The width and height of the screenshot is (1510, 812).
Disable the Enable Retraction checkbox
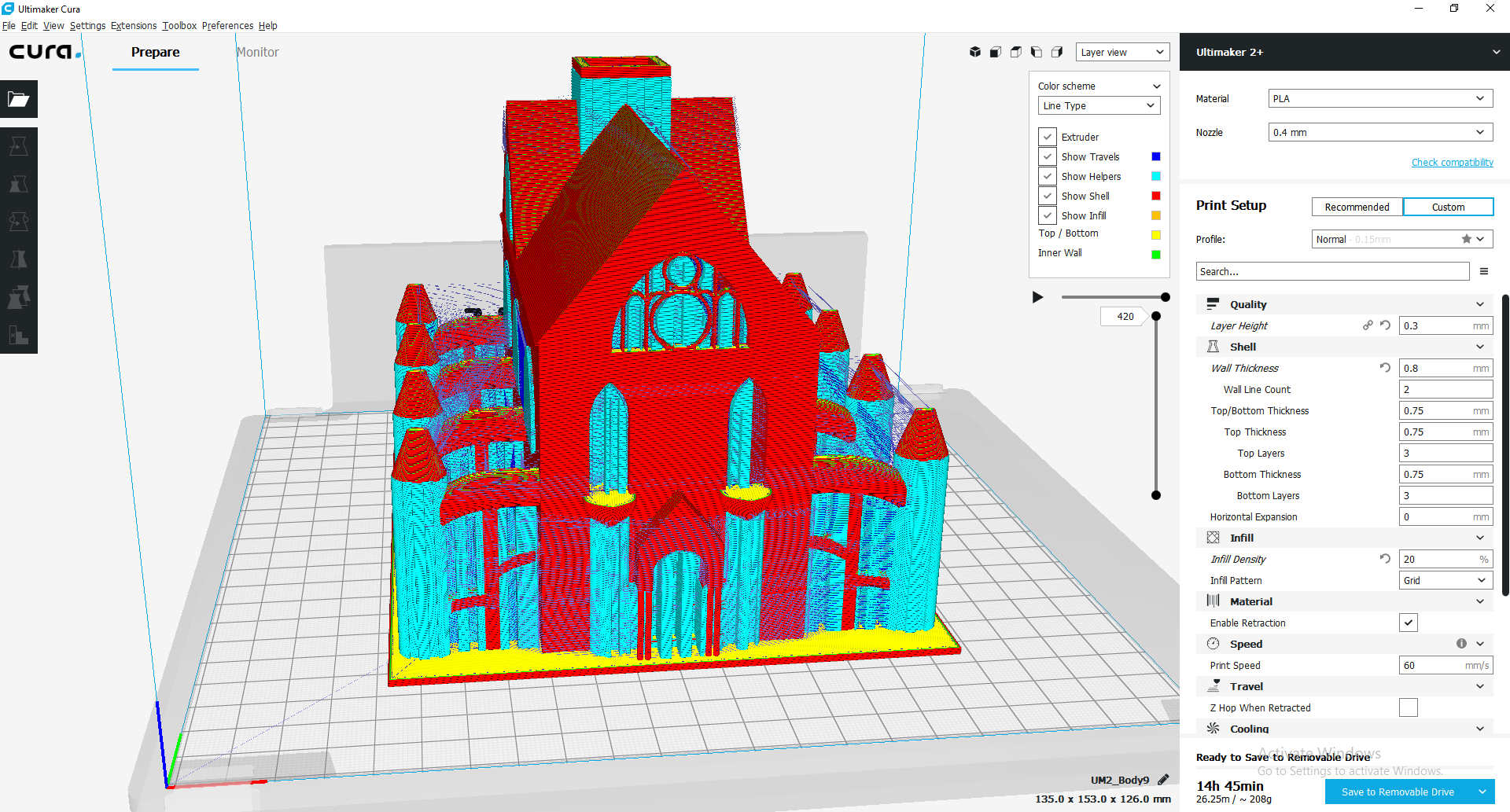point(1408,623)
